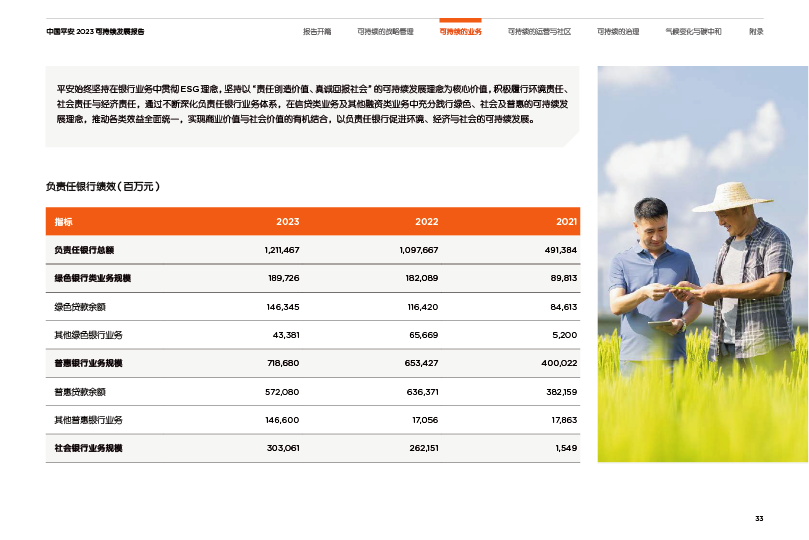Viewport: 809px width, 540px height.
Task: Click the 2021 column header in table
Action: coord(566,221)
